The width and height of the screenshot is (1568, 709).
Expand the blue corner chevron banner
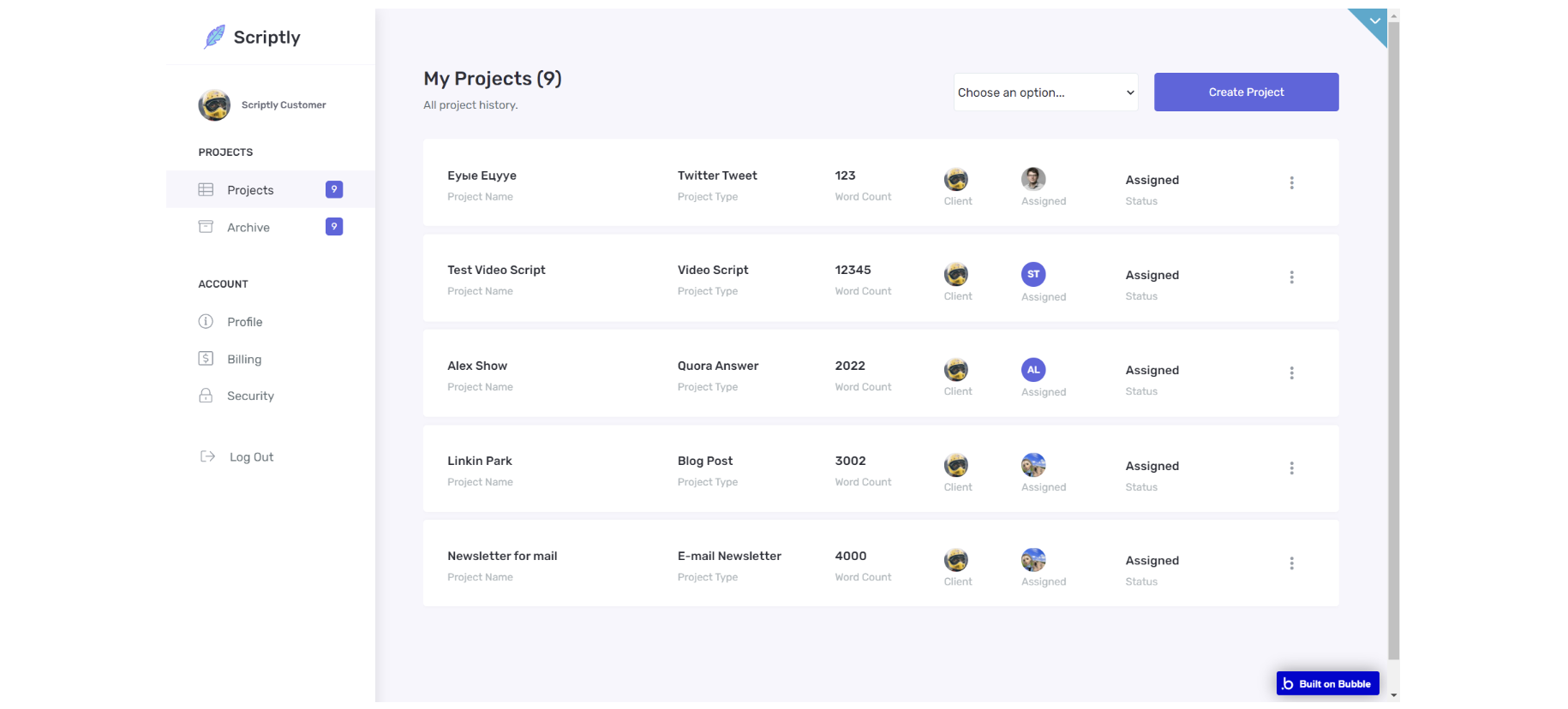tap(1374, 21)
